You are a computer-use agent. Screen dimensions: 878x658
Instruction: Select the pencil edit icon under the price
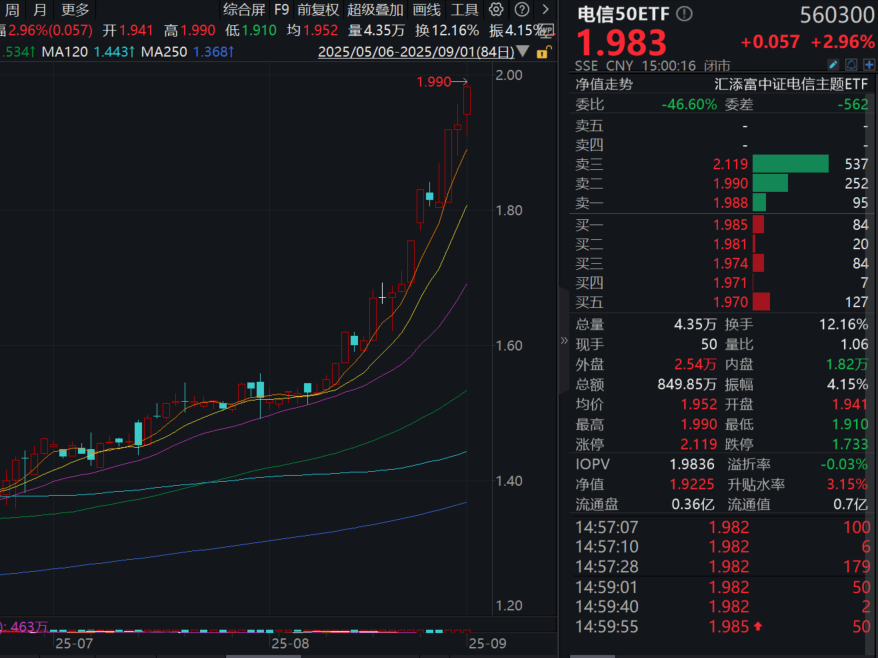833,65
